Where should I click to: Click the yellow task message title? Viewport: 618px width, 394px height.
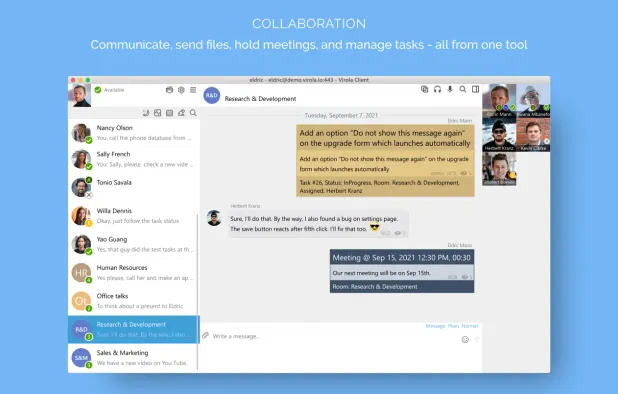385,138
